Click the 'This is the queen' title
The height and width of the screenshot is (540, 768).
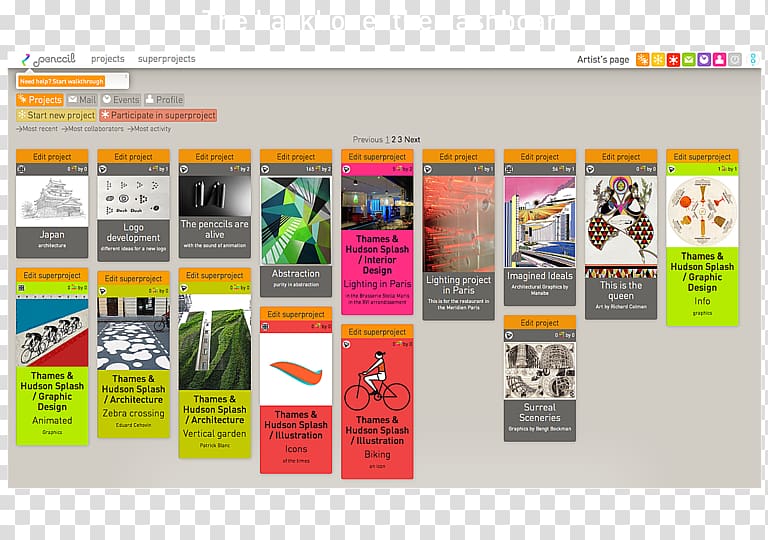coord(621,291)
